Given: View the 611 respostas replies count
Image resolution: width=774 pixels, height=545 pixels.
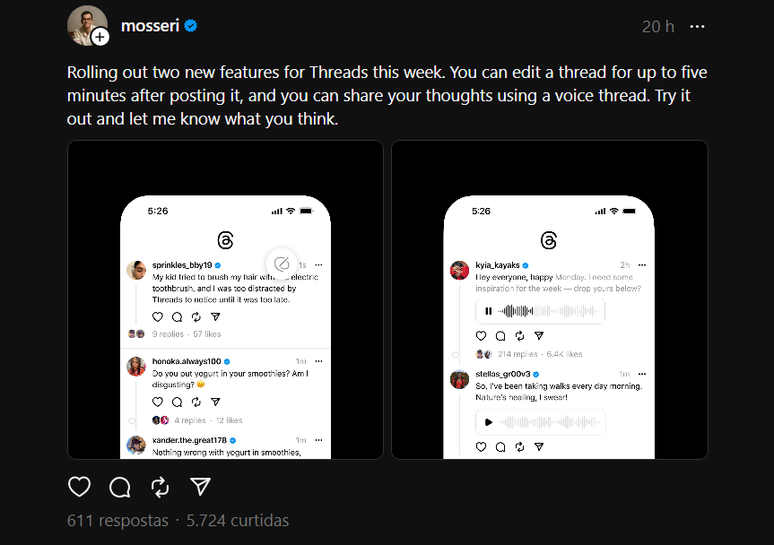Looking at the screenshot, I should 117,520.
